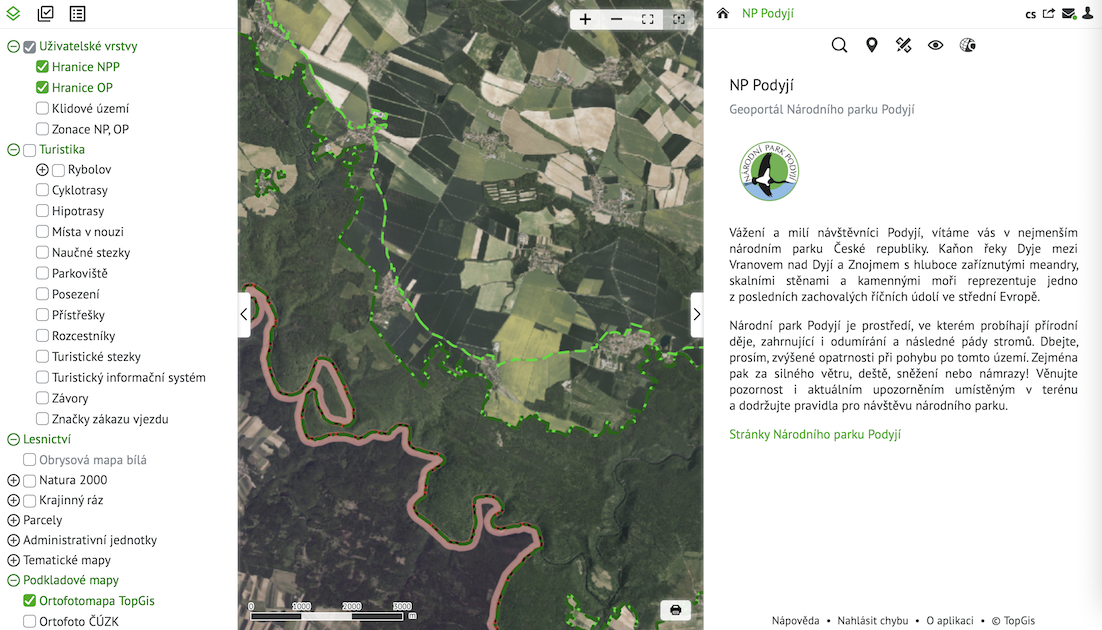Viewport: 1102px width, 630px height.
Task: Expand the Parcely tree node
Action: [13, 520]
